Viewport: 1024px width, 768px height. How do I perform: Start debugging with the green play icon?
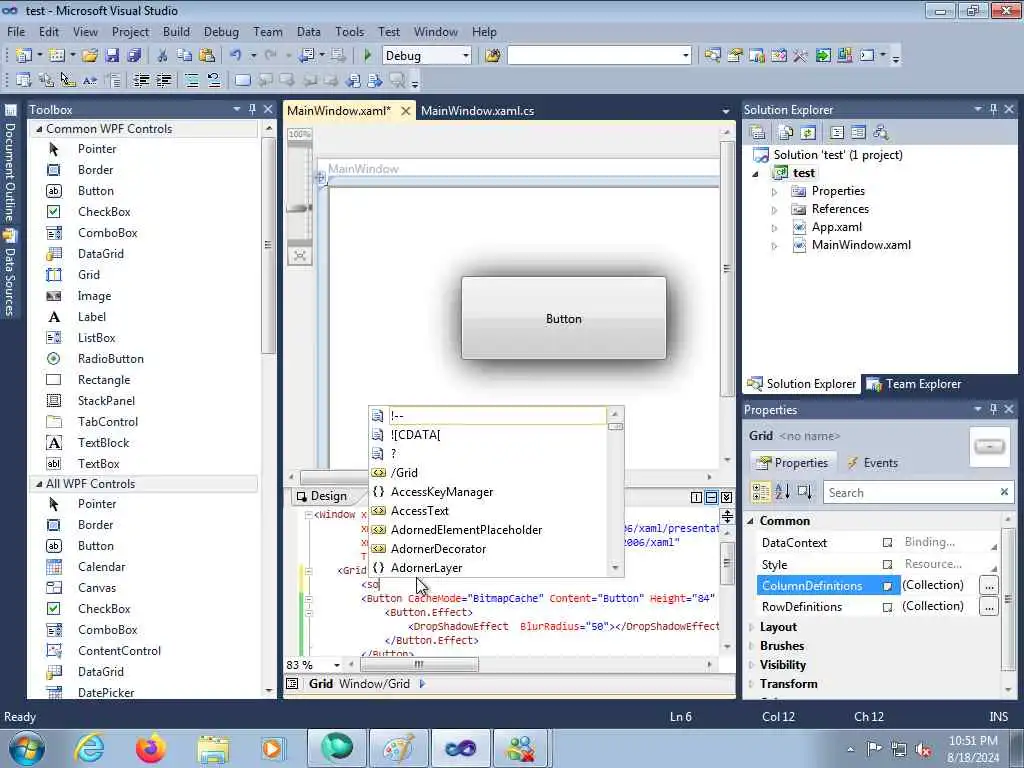pos(367,56)
